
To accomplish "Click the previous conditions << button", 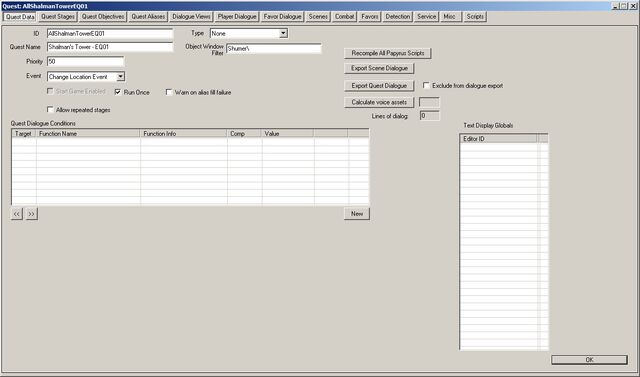I will pos(16,214).
